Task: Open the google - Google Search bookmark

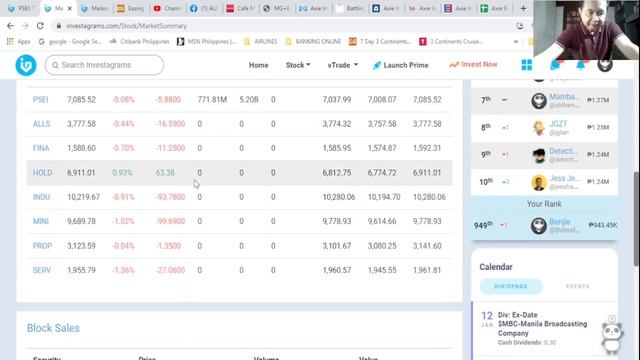Action: point(70,41)
